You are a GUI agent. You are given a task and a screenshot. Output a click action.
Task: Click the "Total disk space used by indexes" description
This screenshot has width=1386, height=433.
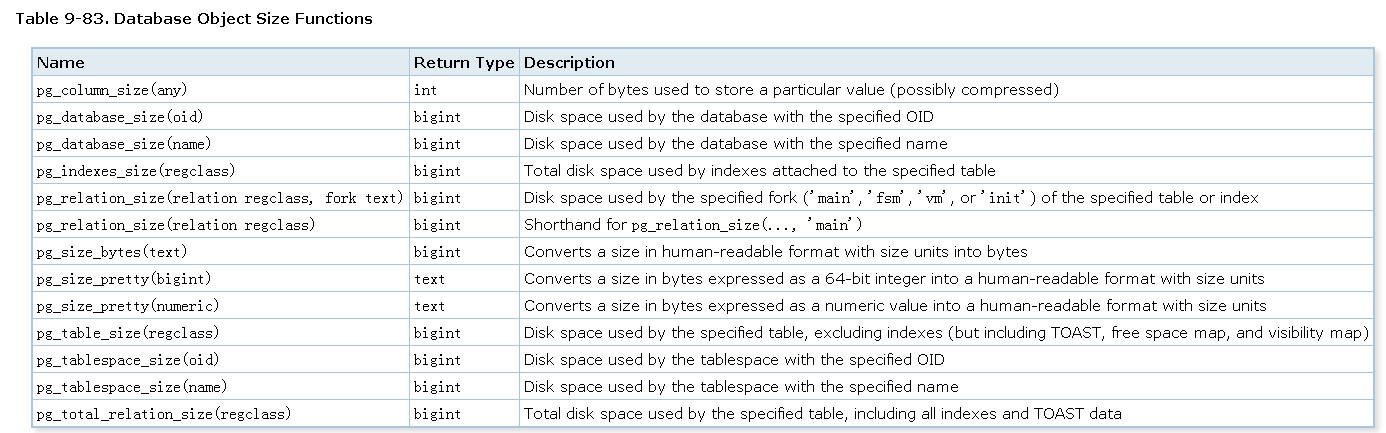pos(759,171)
